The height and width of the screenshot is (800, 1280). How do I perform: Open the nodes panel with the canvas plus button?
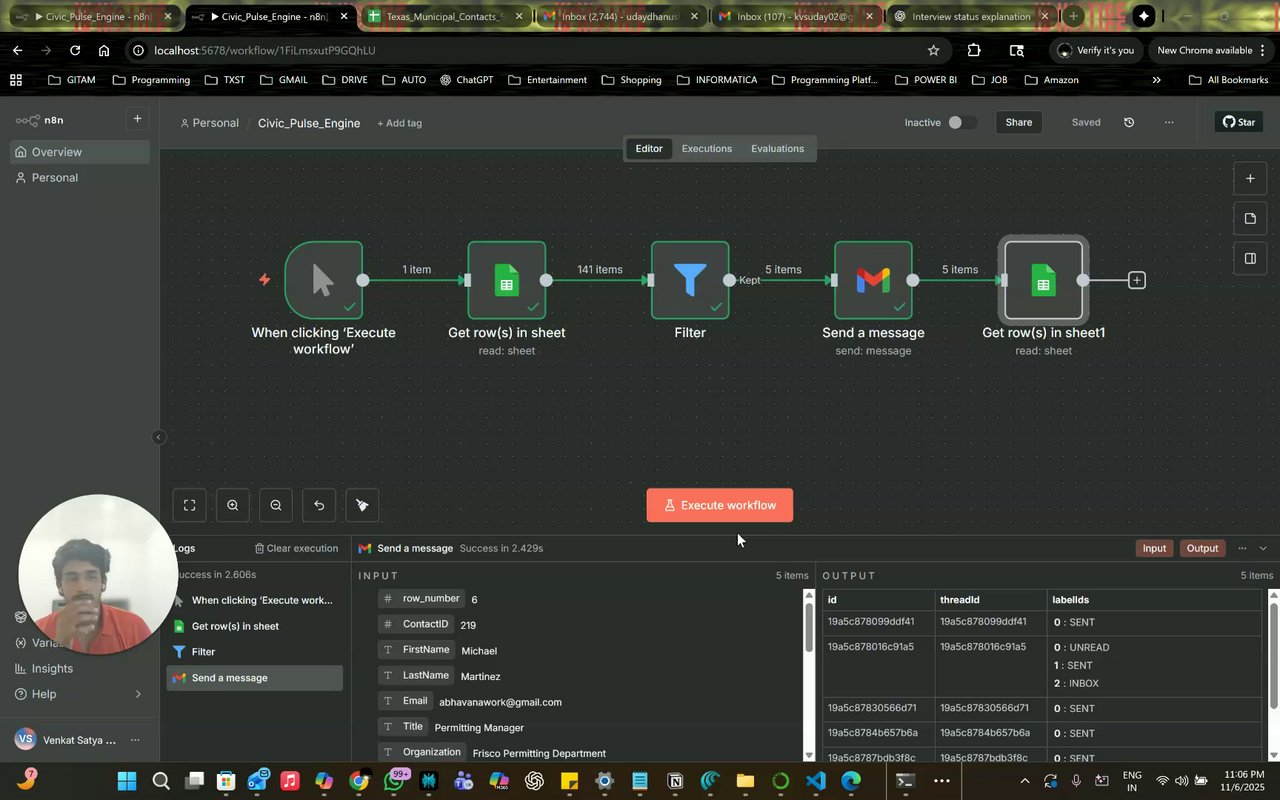[1250, 179]
